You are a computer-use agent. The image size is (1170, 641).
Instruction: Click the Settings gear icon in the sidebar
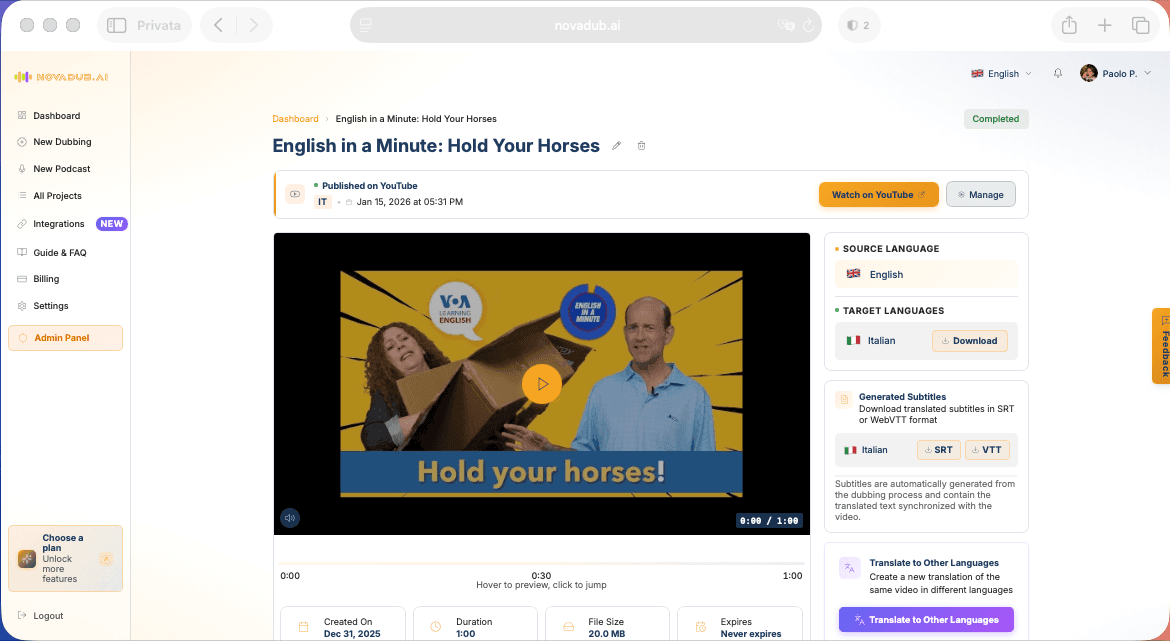click(20, 305)
